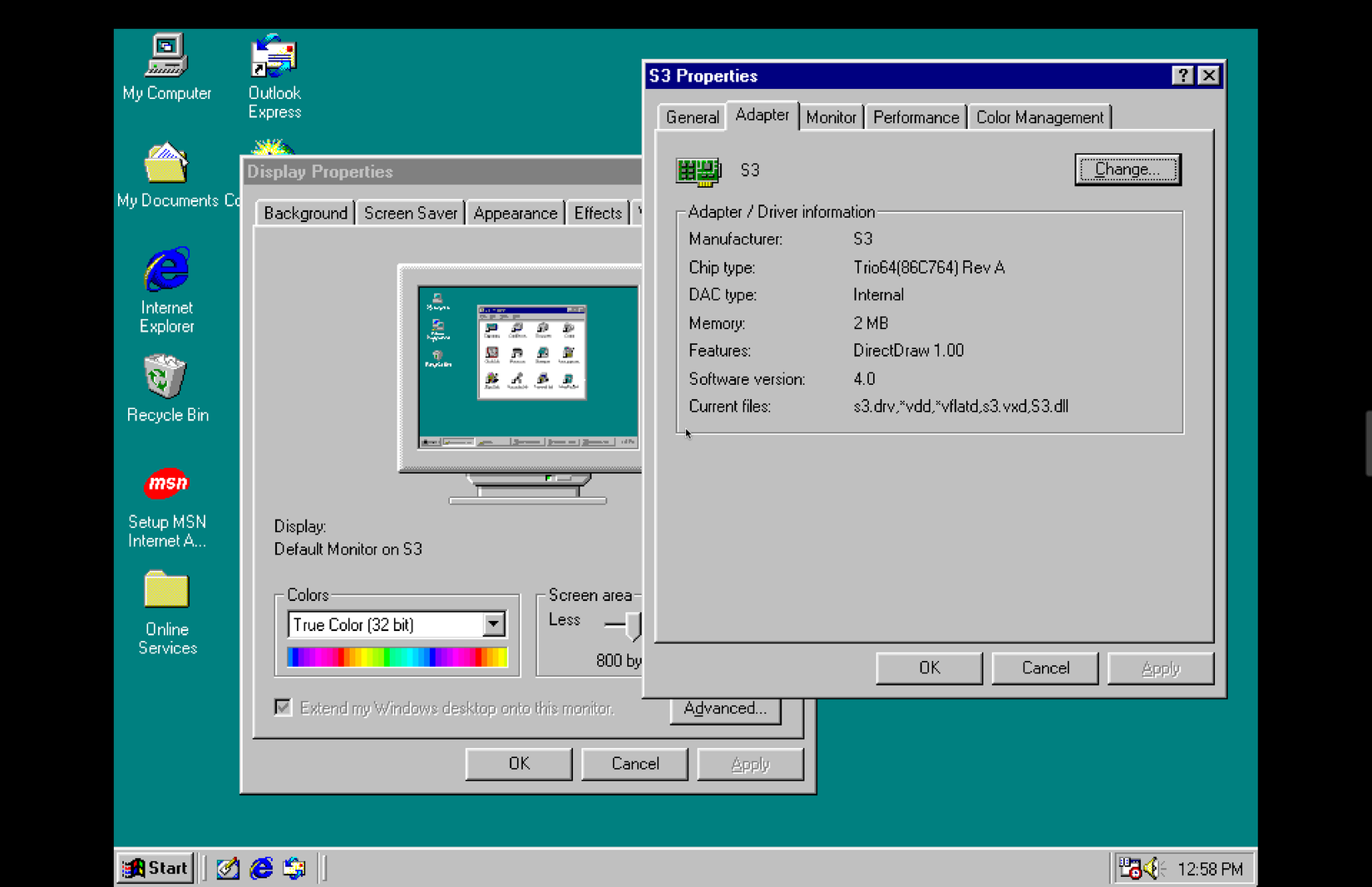
Task: Click the Start button
Action: coord(155,868)
